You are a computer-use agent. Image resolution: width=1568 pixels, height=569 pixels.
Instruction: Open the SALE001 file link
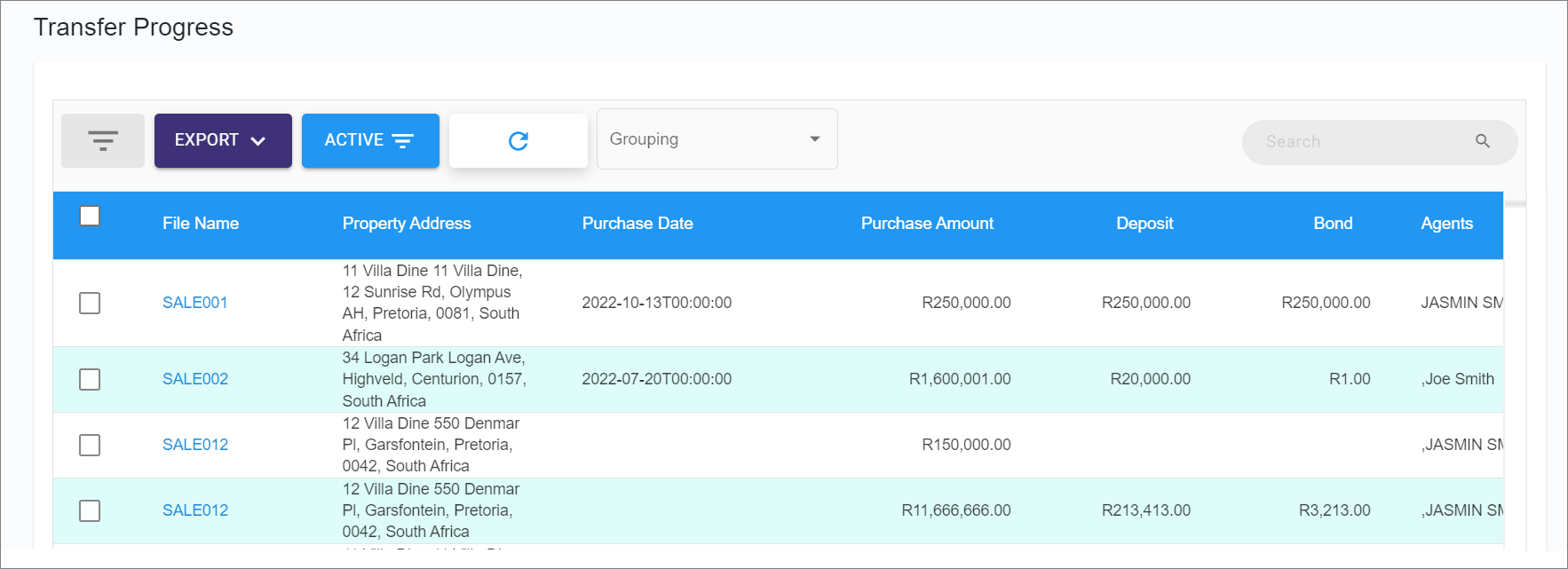pos(194,303)
